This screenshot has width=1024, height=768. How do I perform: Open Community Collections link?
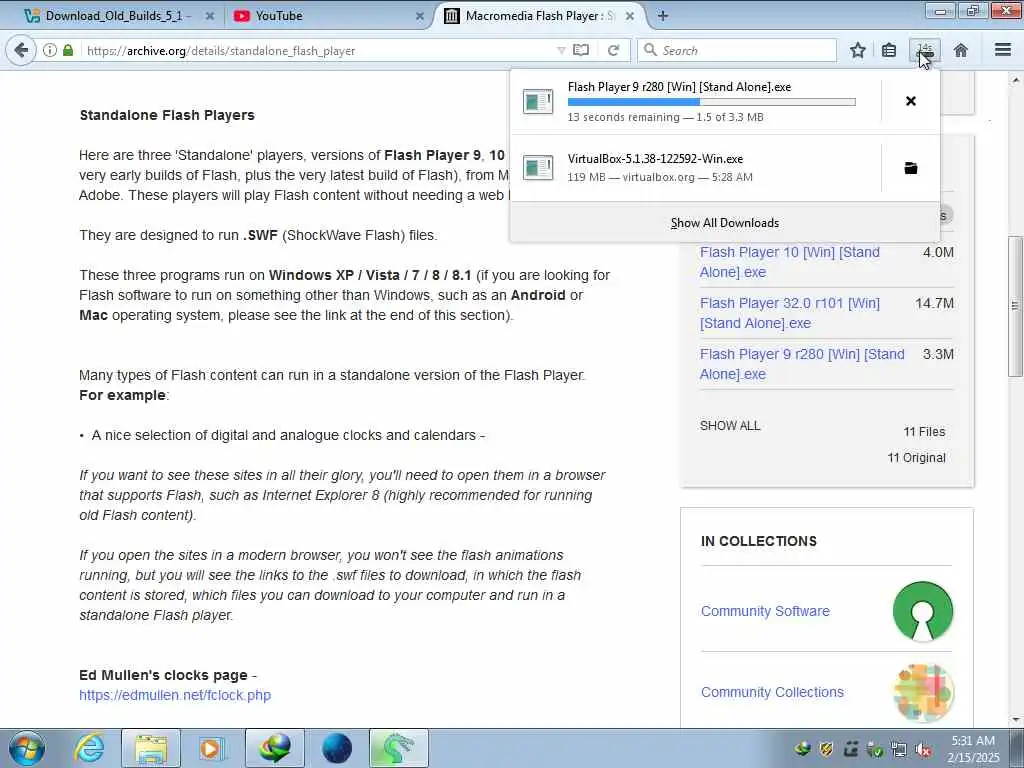pos(772,692)
